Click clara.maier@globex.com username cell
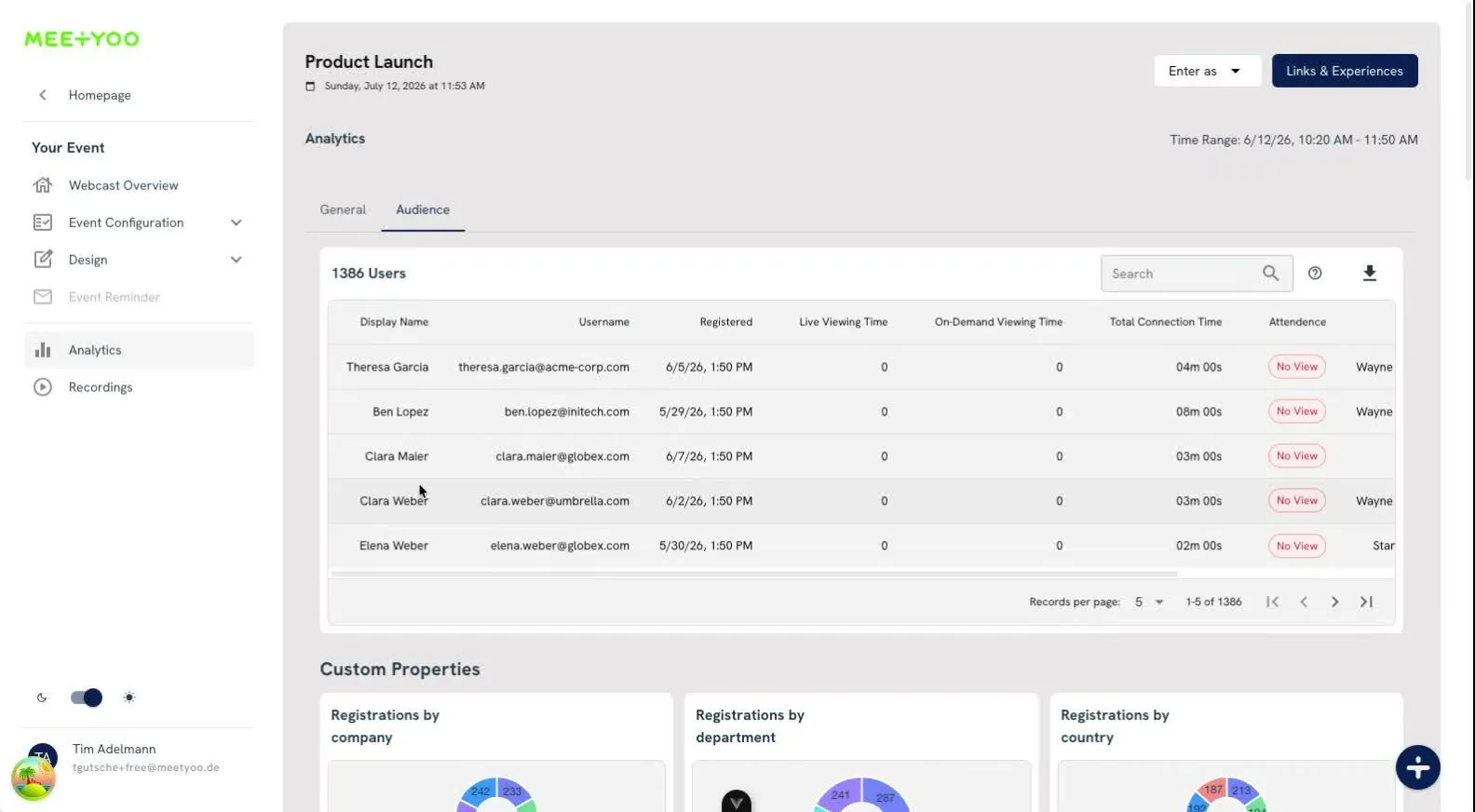1475x812 pixels. click(x=562, y=456)
